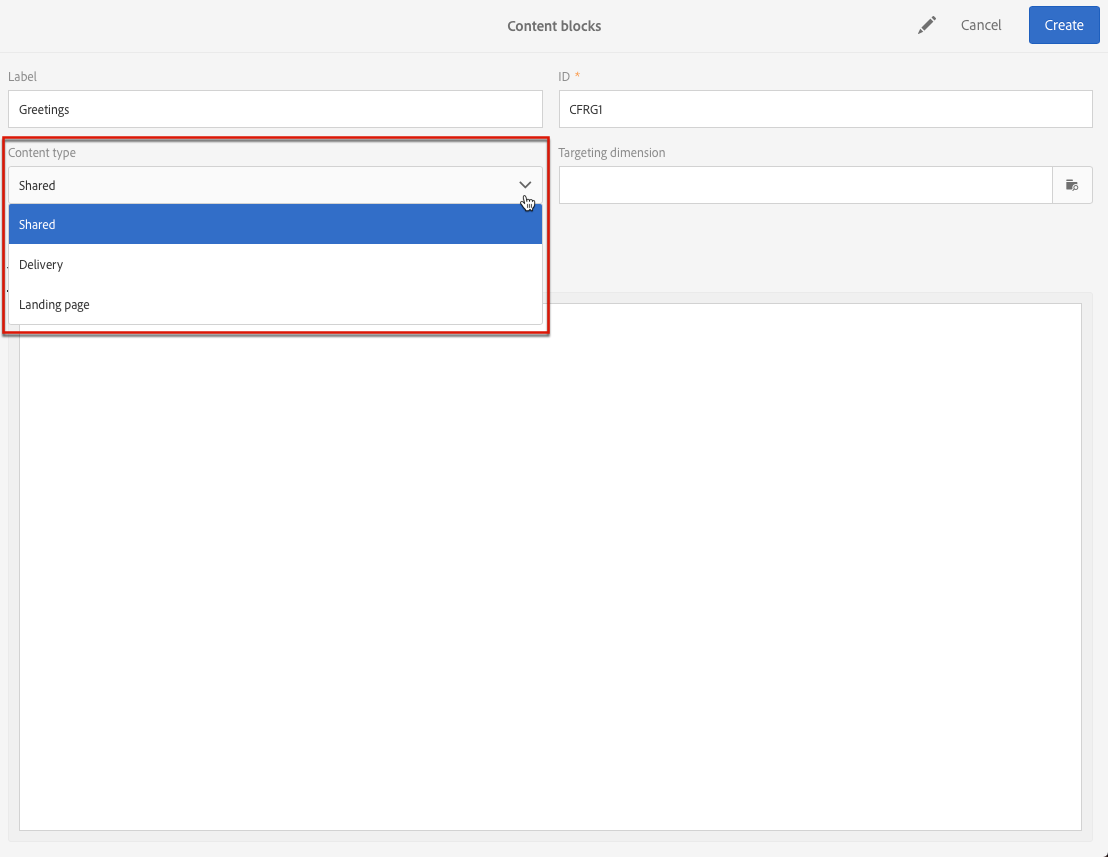This screenshot has width=1108, height=857.
Task: Open the targeting dimension picker icon
Action: (1072, 185)
